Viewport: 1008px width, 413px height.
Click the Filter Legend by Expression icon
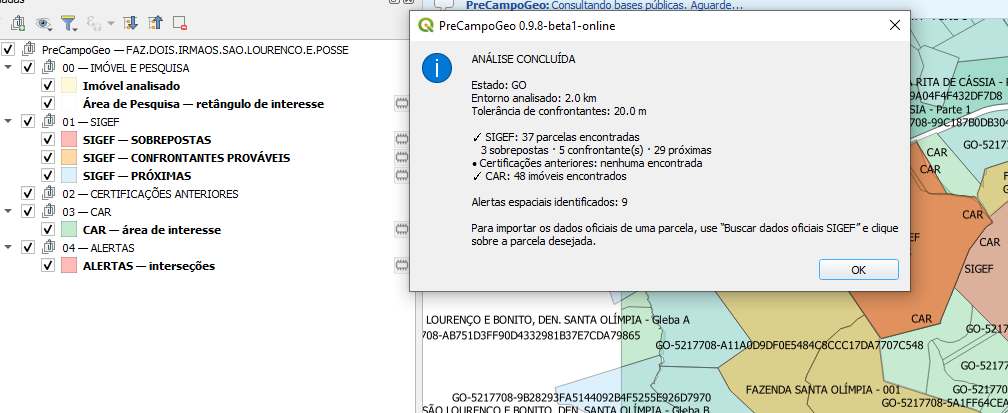[94, 24]
